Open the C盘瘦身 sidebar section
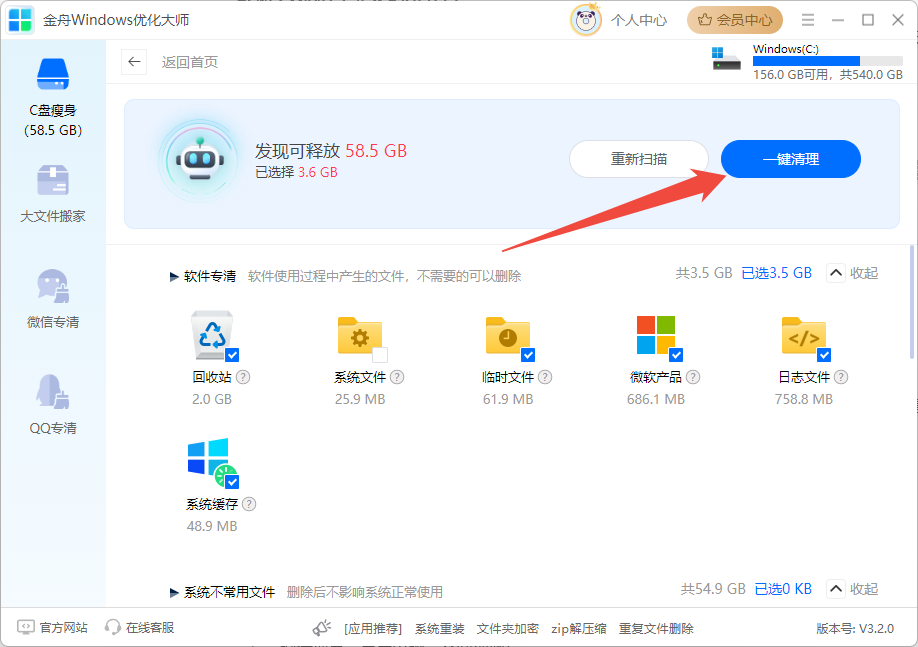The height and width of the screenshot is (647, 918). [53, 97]
